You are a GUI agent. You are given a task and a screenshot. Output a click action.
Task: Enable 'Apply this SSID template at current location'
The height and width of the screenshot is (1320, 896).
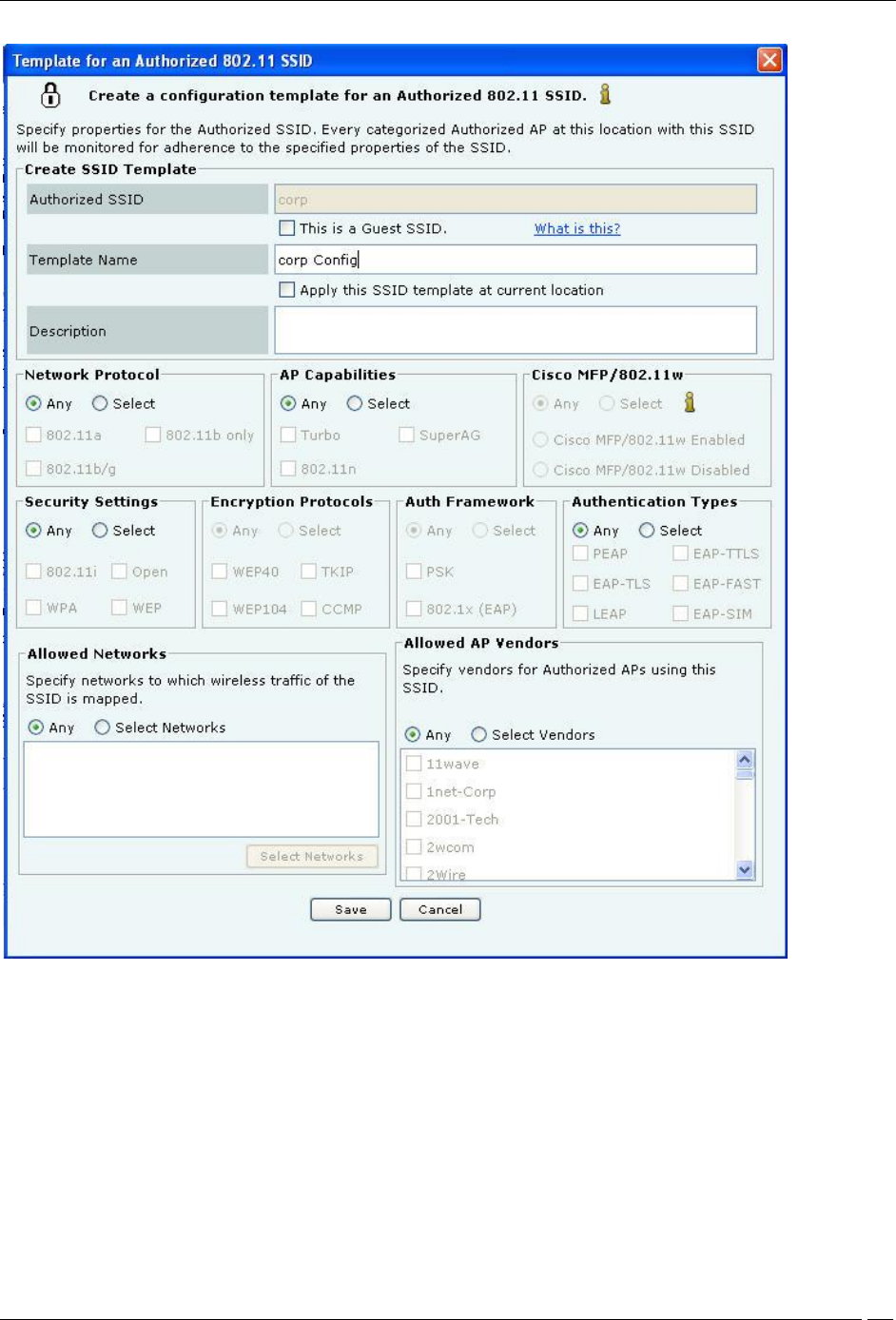[287, 290]
